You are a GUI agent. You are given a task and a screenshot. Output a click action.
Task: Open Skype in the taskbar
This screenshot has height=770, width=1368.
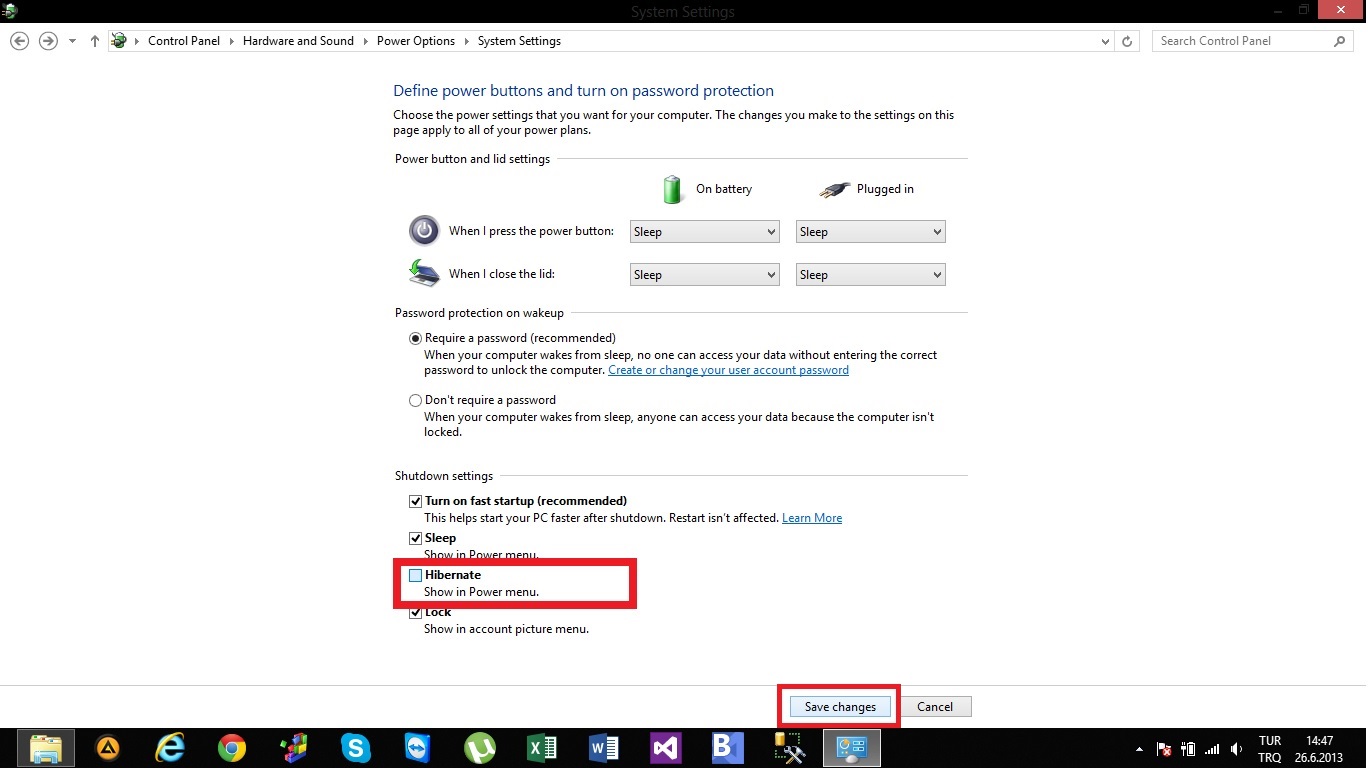click(355, 748)
